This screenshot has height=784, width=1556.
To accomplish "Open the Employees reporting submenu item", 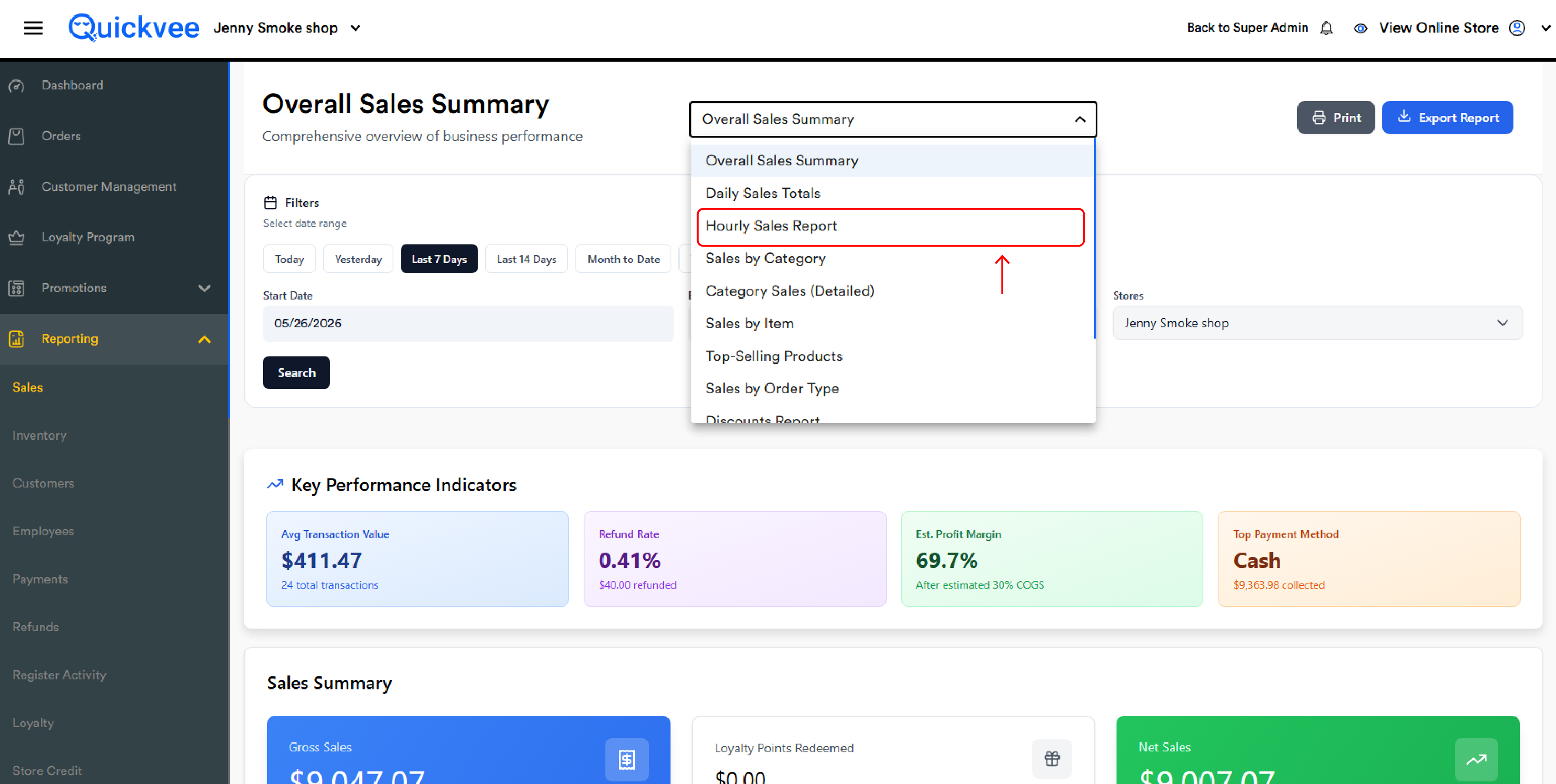I will click(x=43, y=531).
